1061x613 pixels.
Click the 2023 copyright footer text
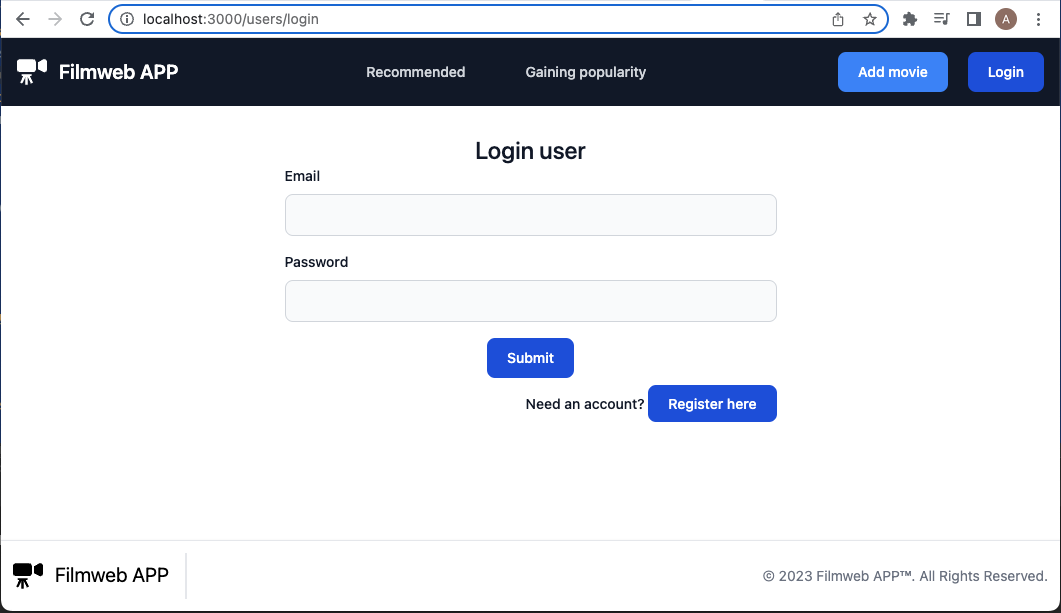coord(905,576)
